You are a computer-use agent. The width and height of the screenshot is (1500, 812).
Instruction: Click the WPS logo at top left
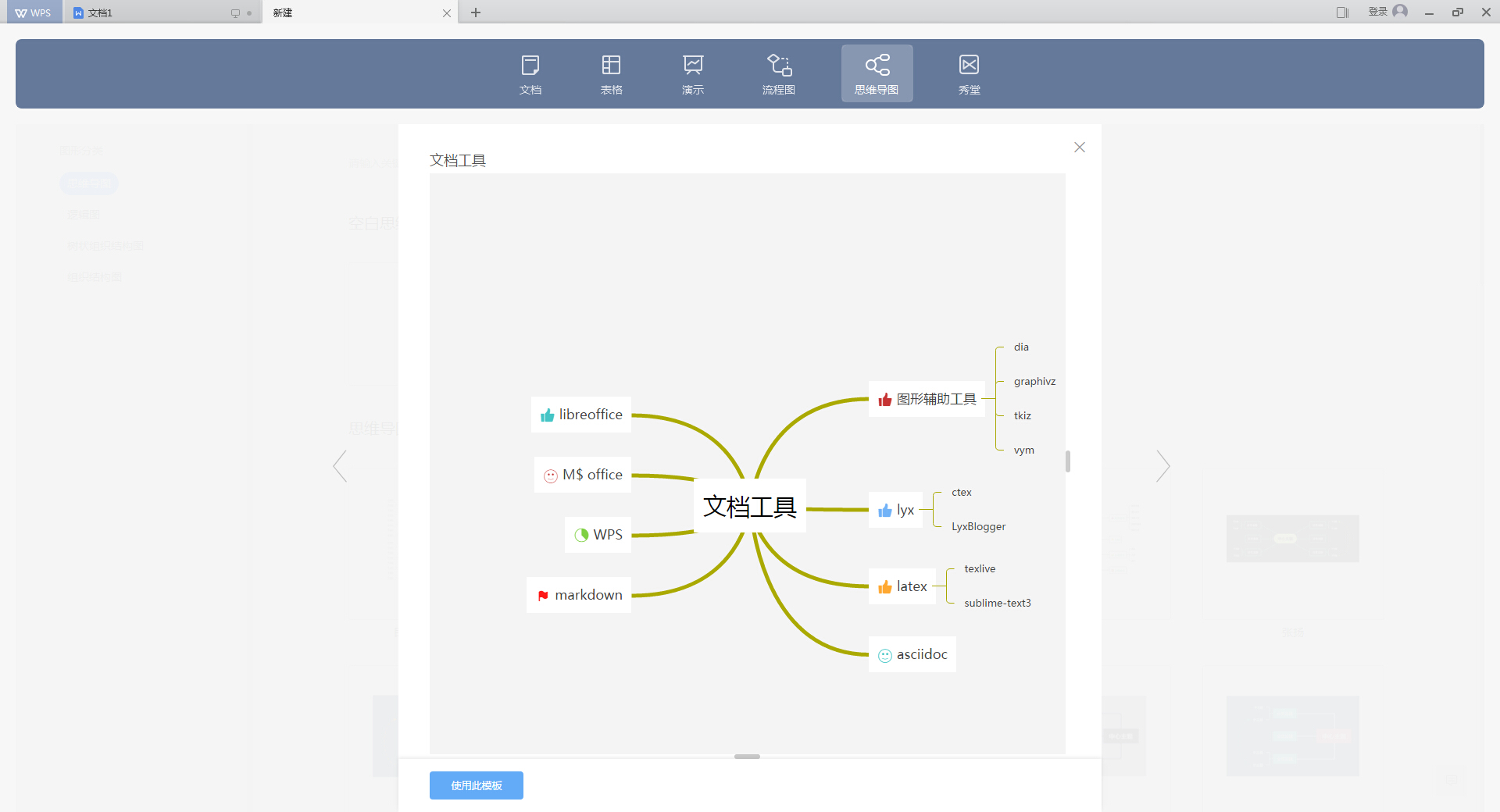(x=31, y=12)
